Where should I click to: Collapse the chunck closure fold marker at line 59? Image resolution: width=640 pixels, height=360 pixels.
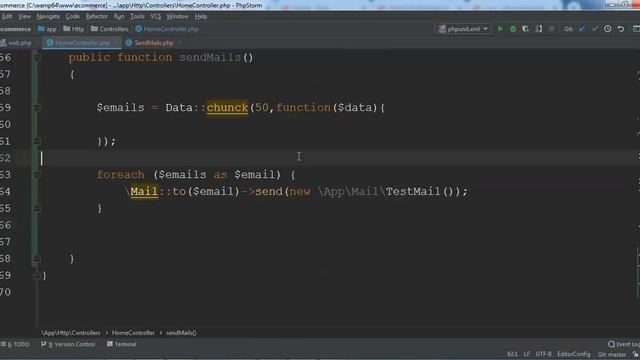click(37, 108)
